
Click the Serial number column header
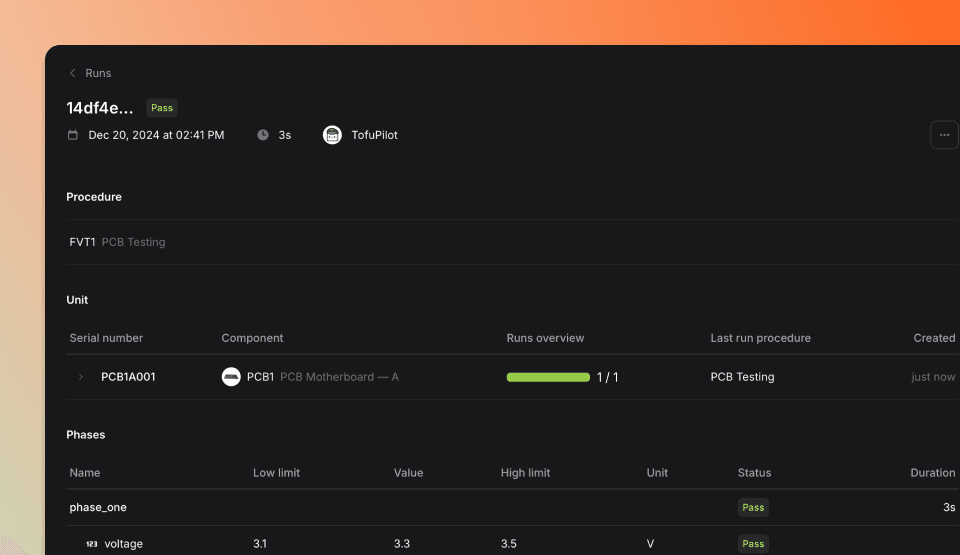coord(106,338)
